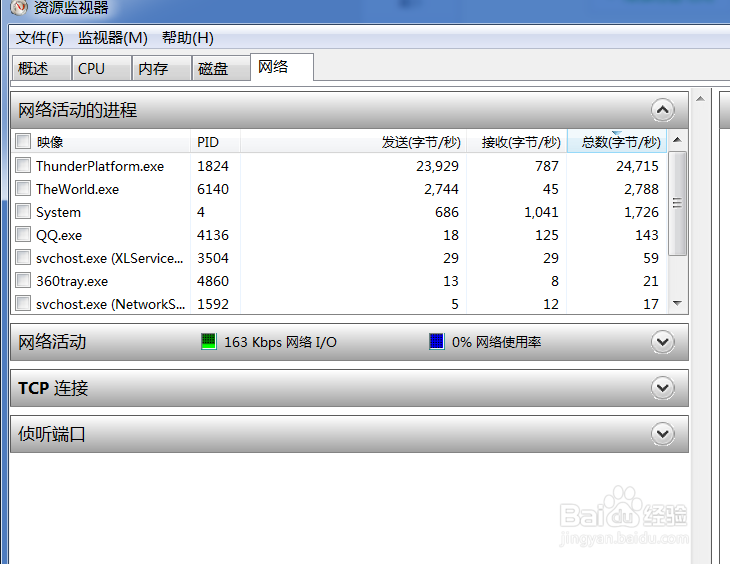The height and width of the screenshot is (564, 730).
Task: Open the 文件(F) menu
Action: click(x=40, y=38)
